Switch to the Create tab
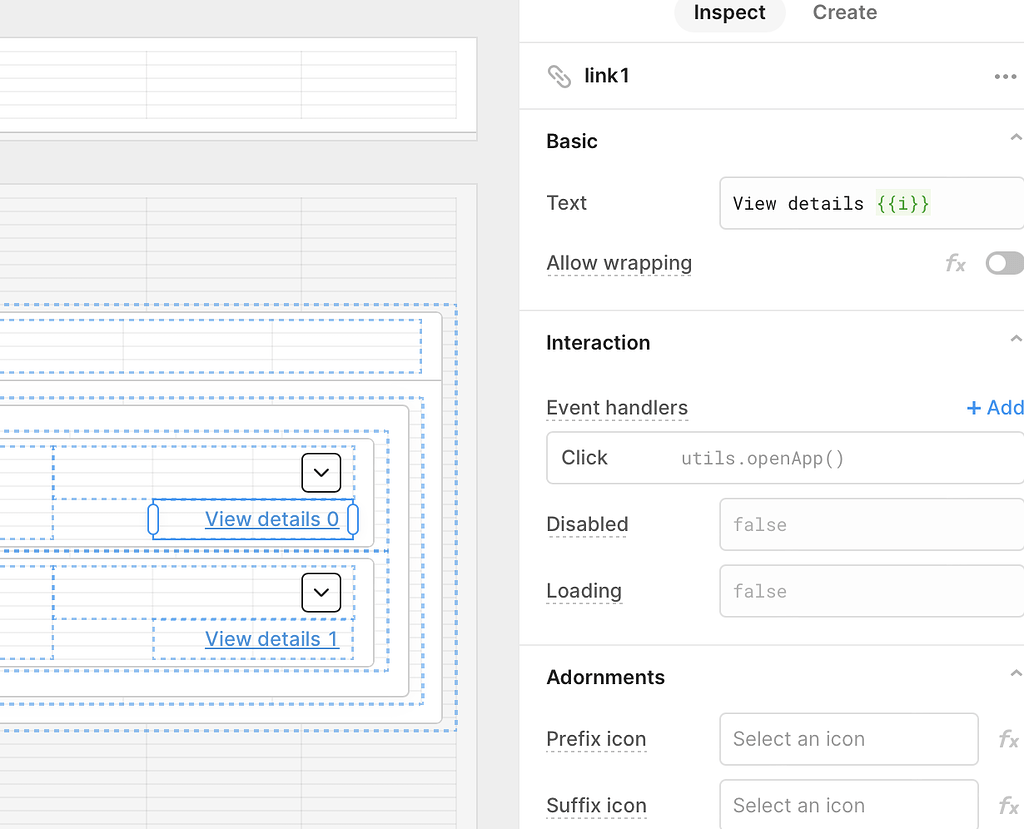Screen dimensions: 1024x829 click(844, 13)
